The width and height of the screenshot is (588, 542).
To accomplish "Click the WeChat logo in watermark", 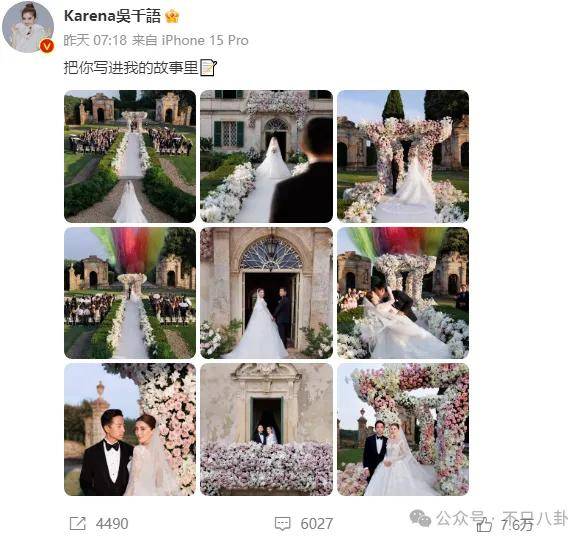I will pyautogui.click(x=420, y=518).
